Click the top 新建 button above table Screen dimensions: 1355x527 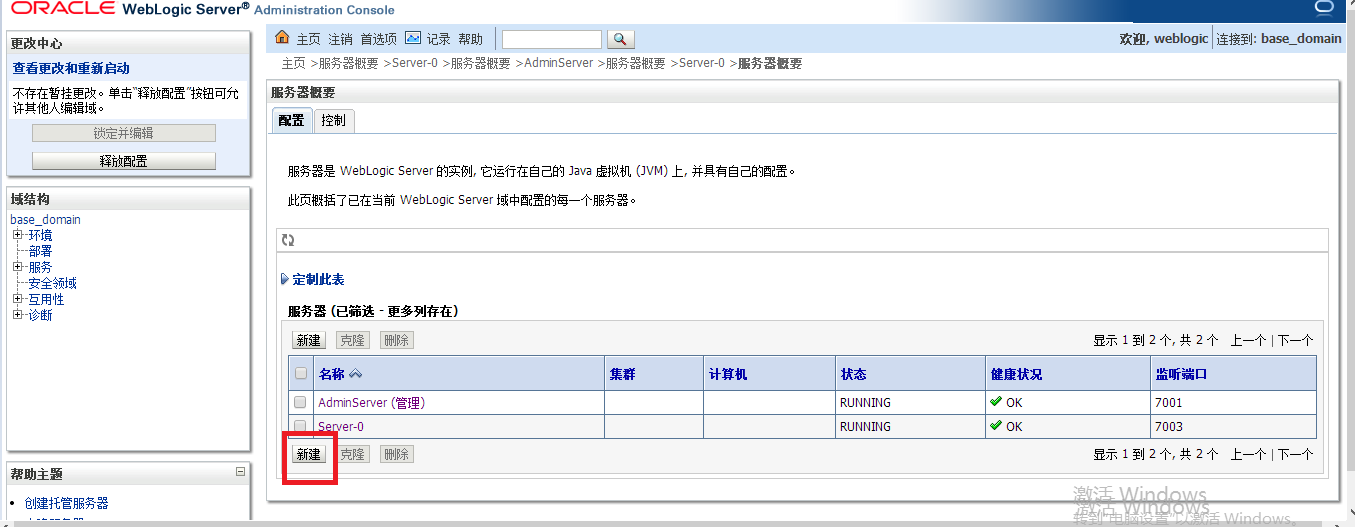click(x=309, y=340)
